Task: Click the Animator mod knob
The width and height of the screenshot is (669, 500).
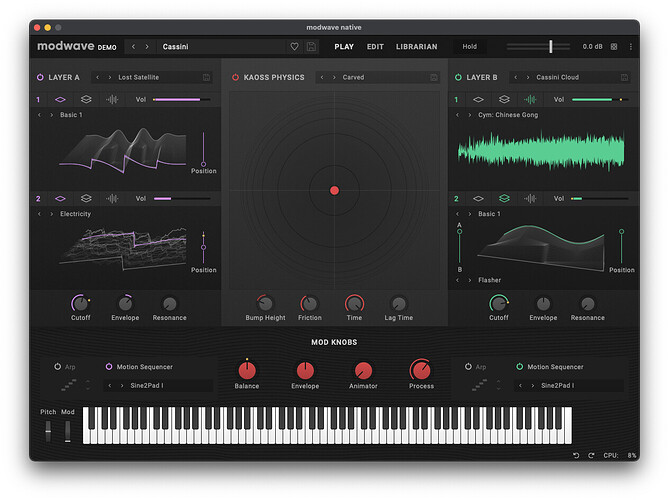Action: [x=363, y=370]
